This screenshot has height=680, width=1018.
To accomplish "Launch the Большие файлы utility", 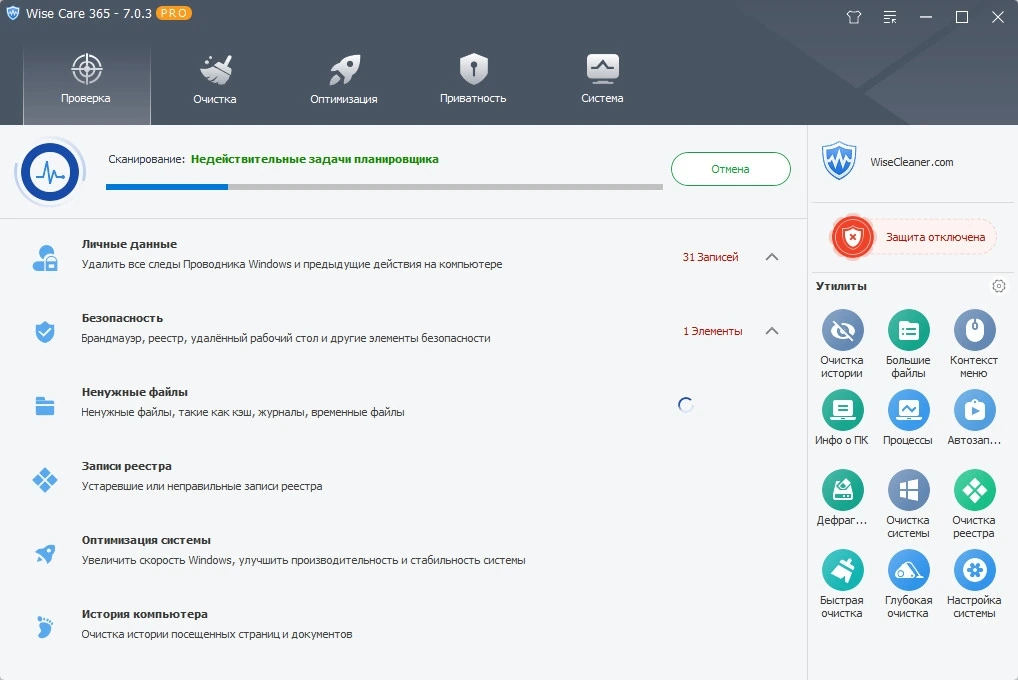I will tap(908, 344).
